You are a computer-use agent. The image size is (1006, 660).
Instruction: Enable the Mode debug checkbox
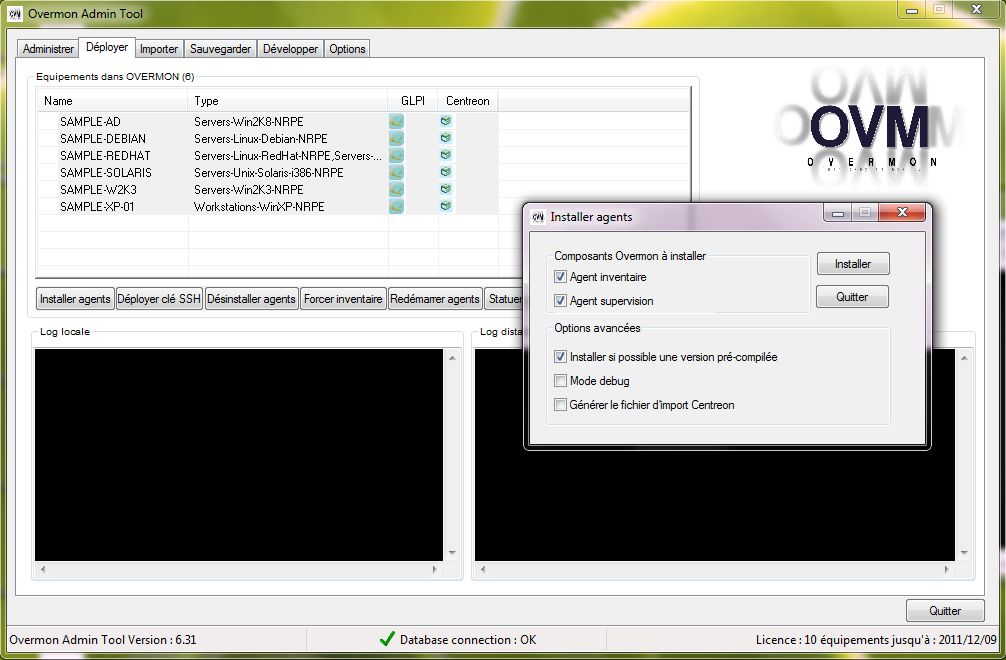[560, 380]
